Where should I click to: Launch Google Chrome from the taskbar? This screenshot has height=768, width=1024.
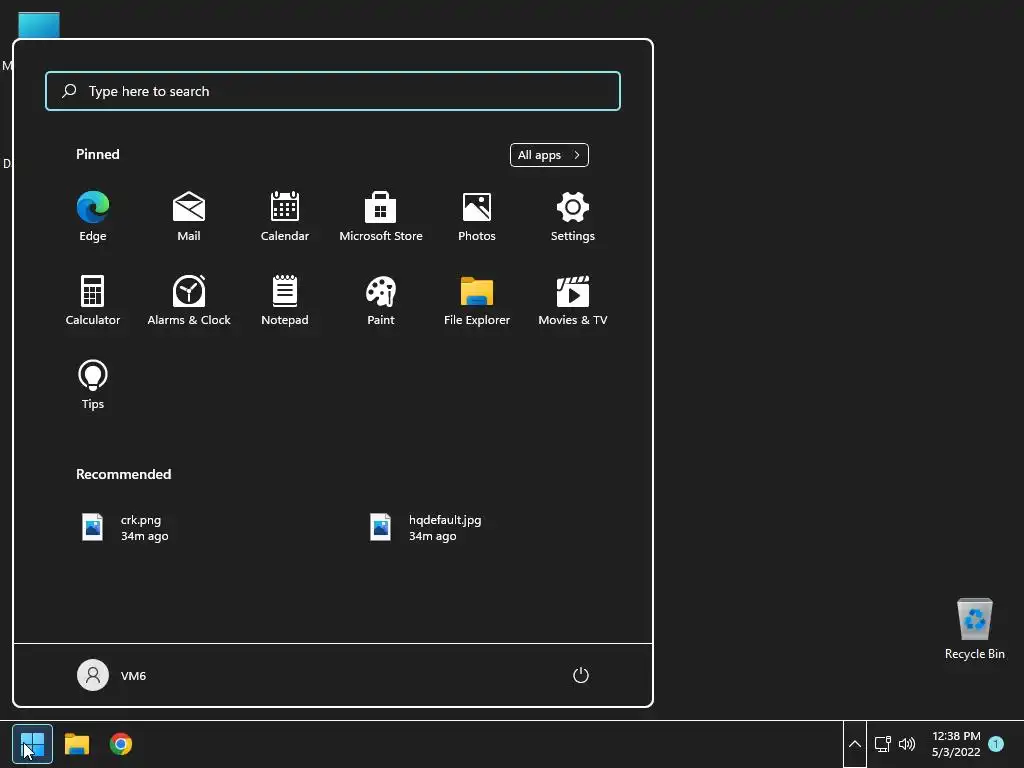[121, 744]
